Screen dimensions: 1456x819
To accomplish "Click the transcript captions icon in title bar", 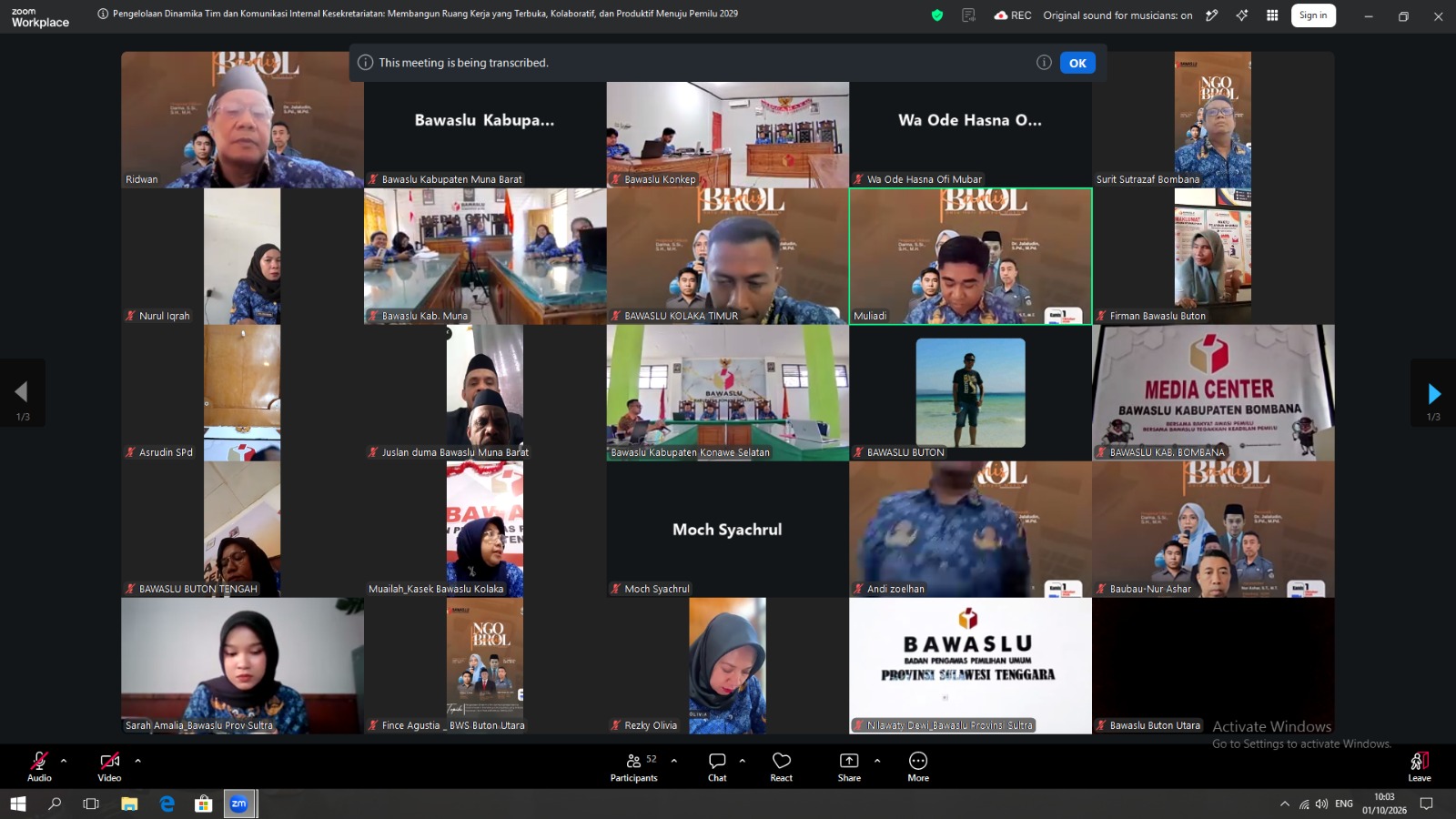I will pyautogui.click(x=968, y=15).
